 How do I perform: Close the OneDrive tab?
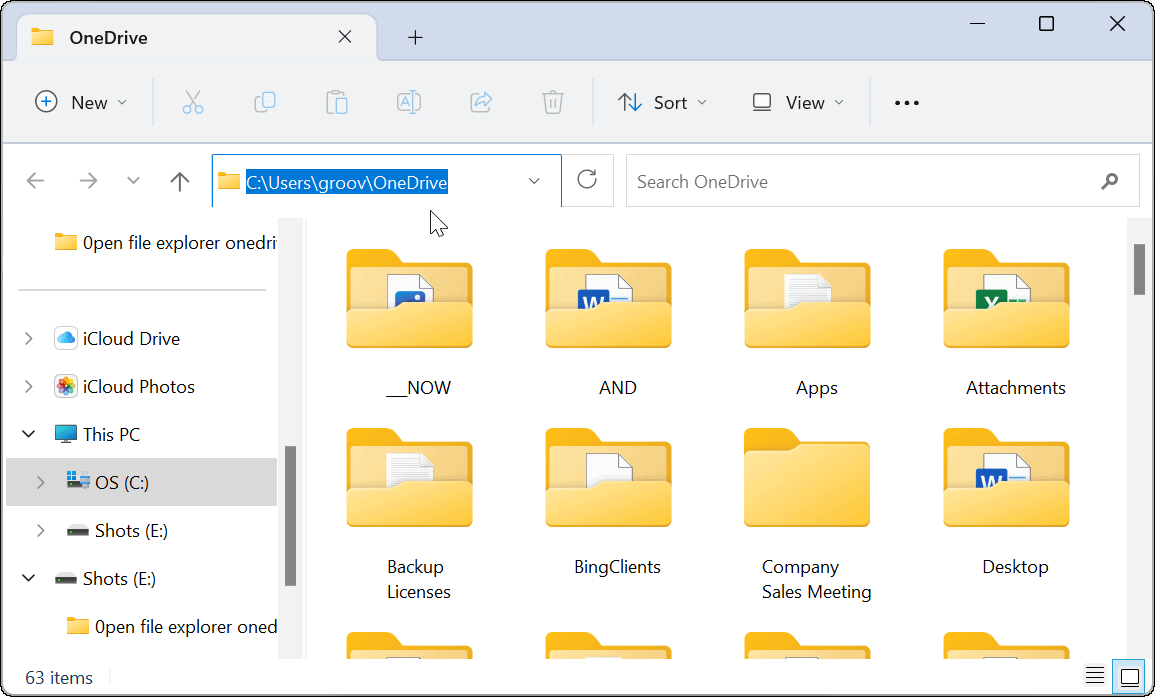coord(345,37)
